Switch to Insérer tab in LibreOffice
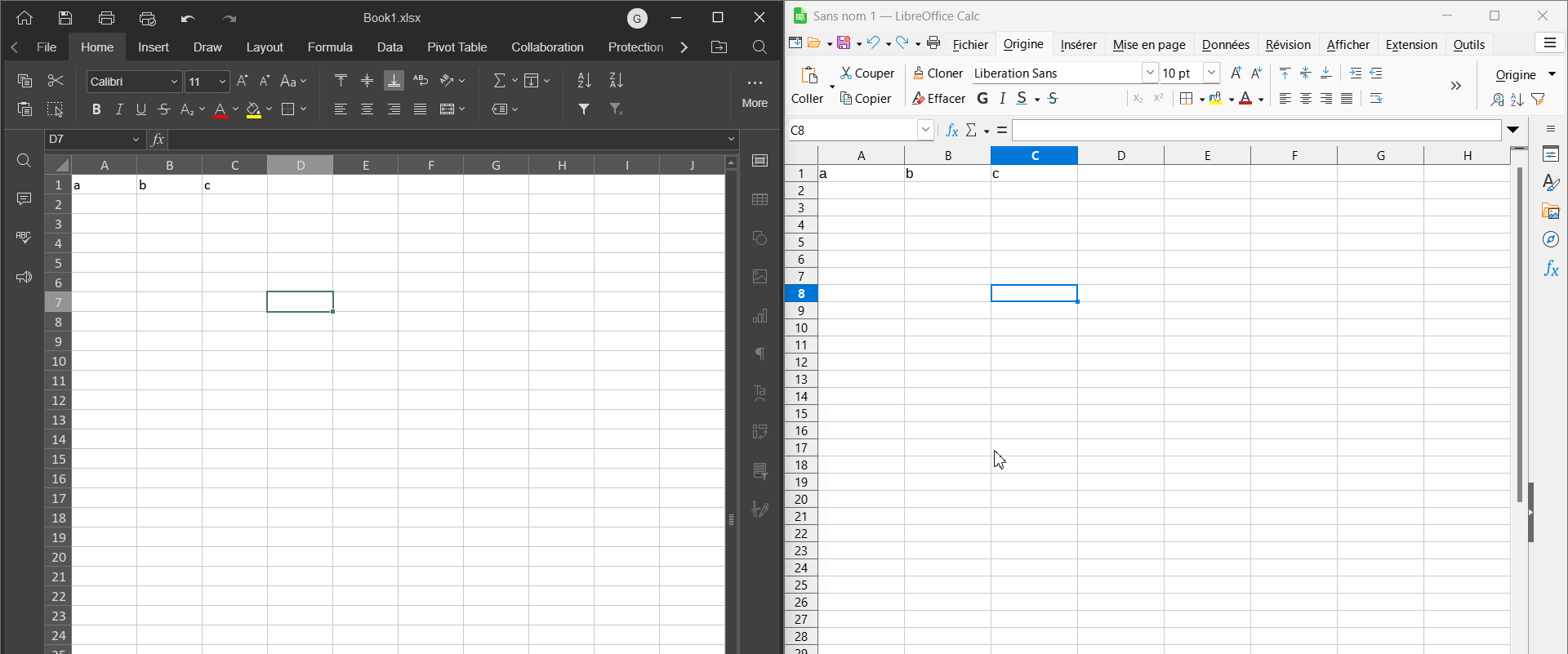The width and height of the screenshot is (1568, 654). point(1078,44)
